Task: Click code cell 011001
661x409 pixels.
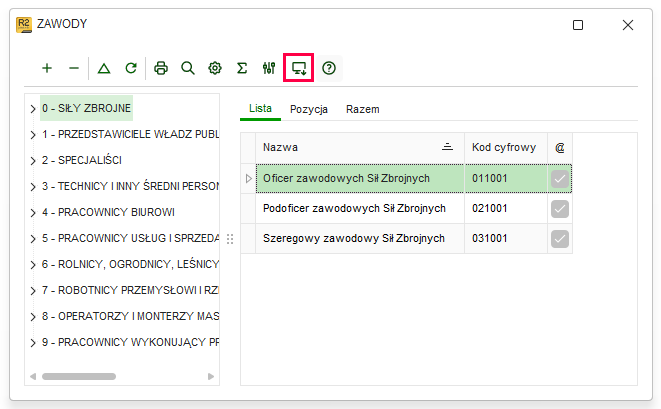Action: (506, 179)
